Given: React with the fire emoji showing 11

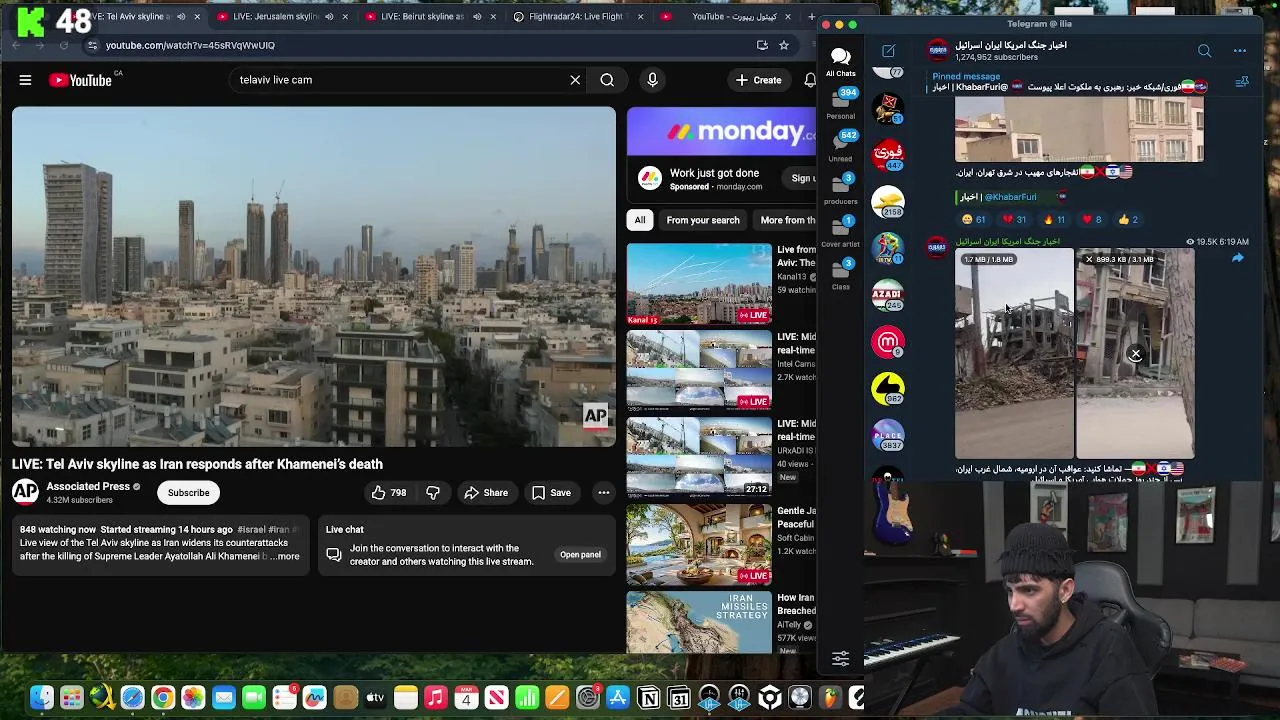Looking at the screenshot, I should (x=1054, y=219).
